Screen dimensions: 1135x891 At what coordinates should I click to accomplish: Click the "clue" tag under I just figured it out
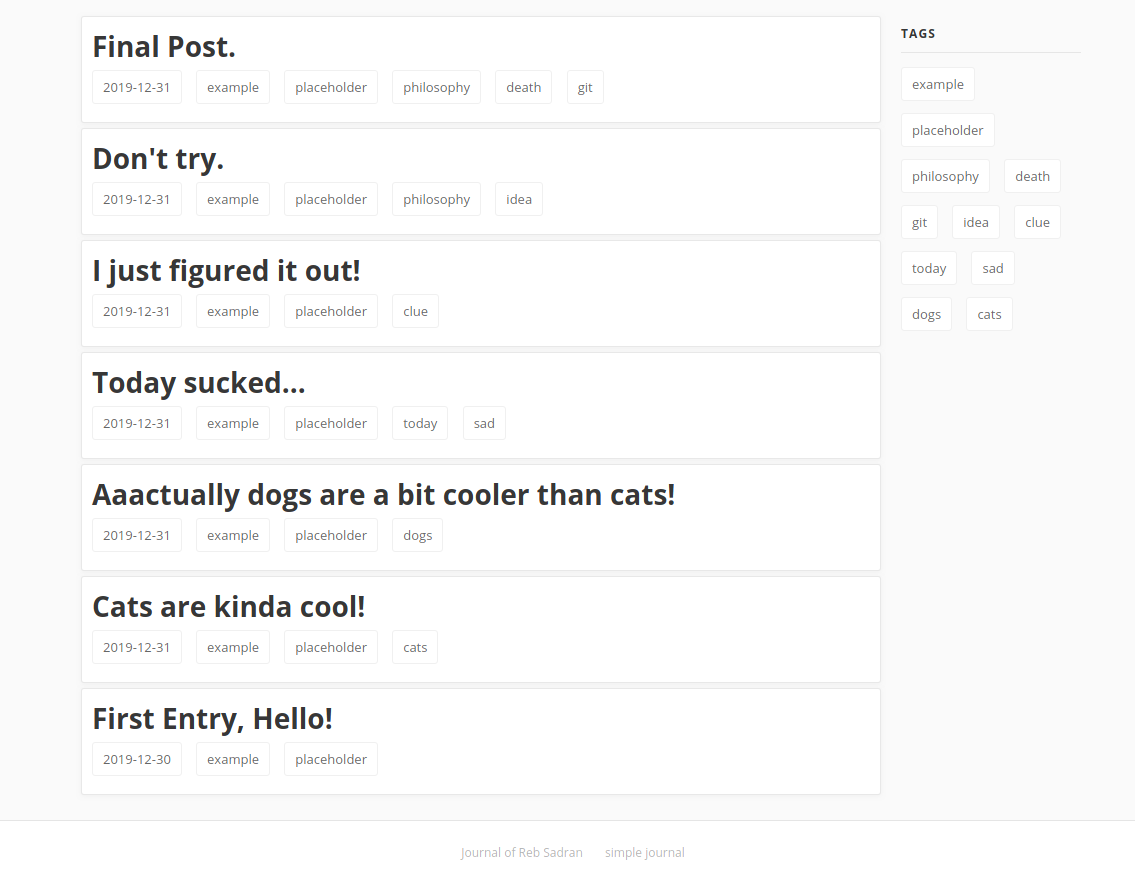(x=415, y=311)
